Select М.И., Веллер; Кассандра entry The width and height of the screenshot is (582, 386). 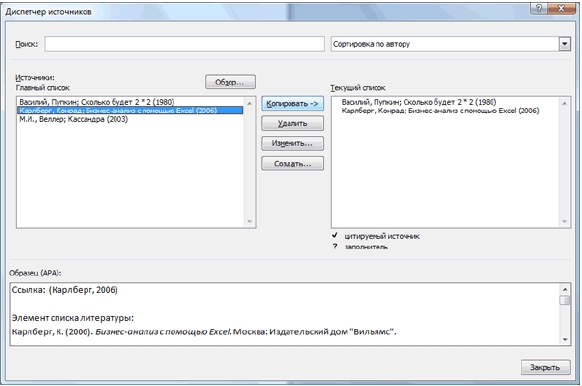pos(73,119)
